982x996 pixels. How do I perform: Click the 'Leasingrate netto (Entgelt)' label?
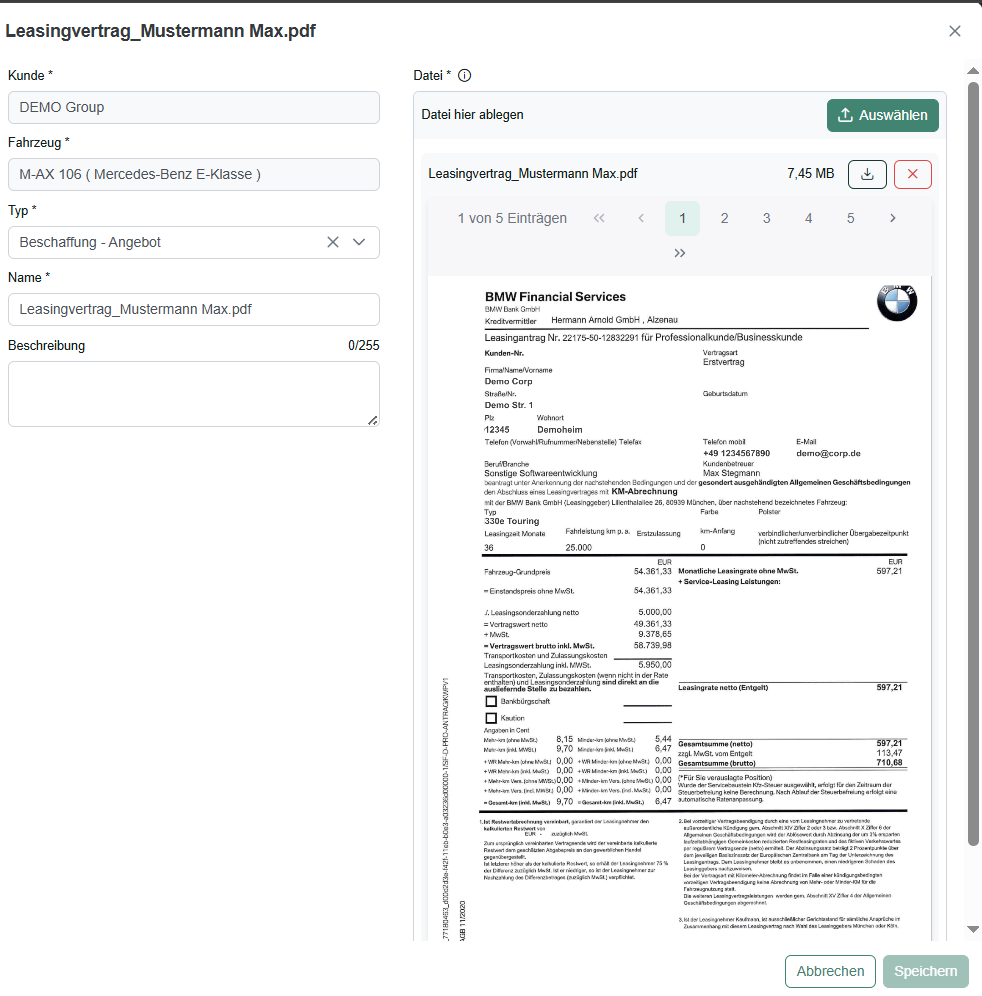[x=723, y=687]
